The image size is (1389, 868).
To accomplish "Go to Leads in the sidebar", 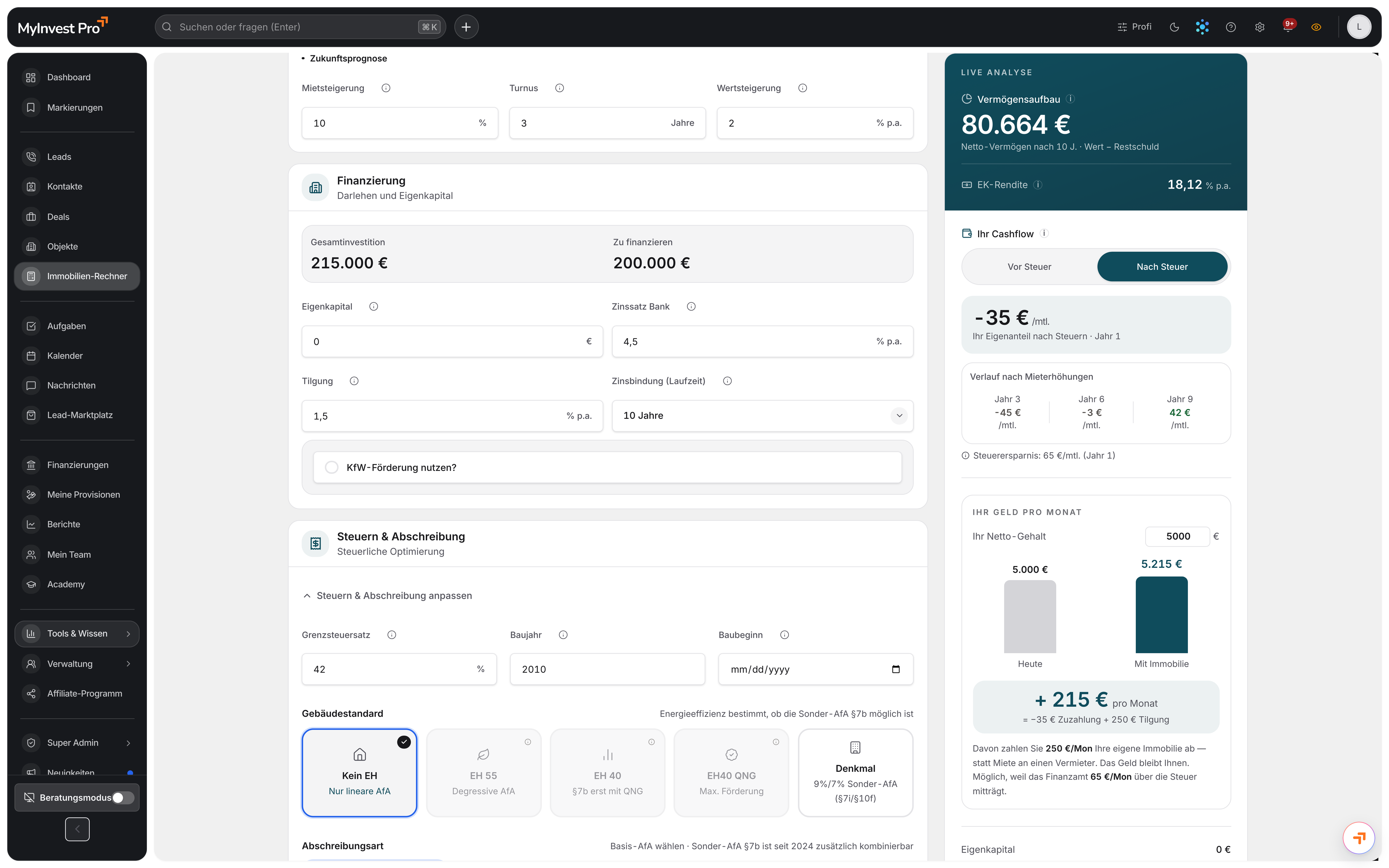I will click(77, 157).
